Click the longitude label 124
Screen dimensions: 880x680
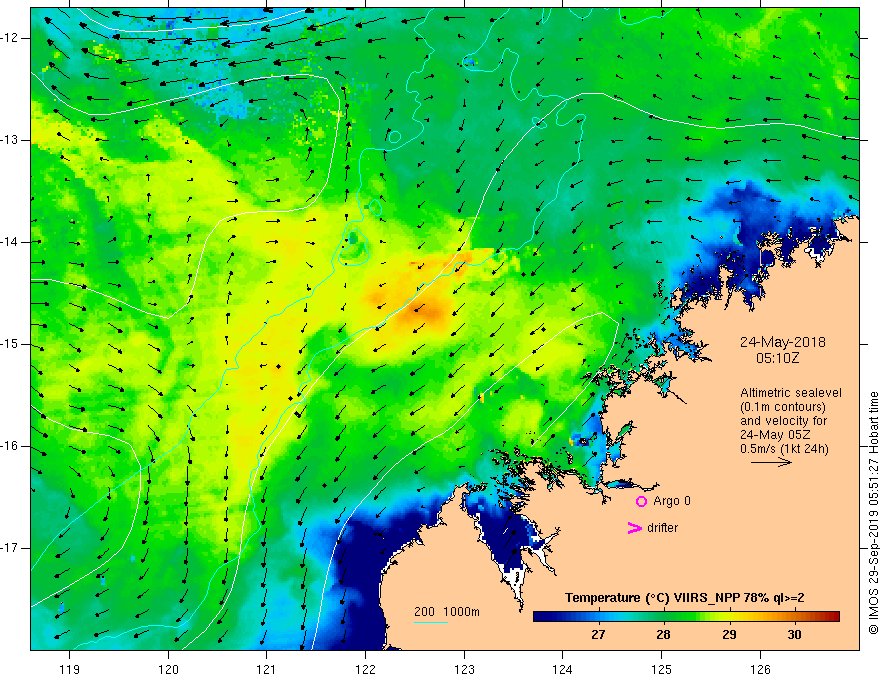(563, 669)
